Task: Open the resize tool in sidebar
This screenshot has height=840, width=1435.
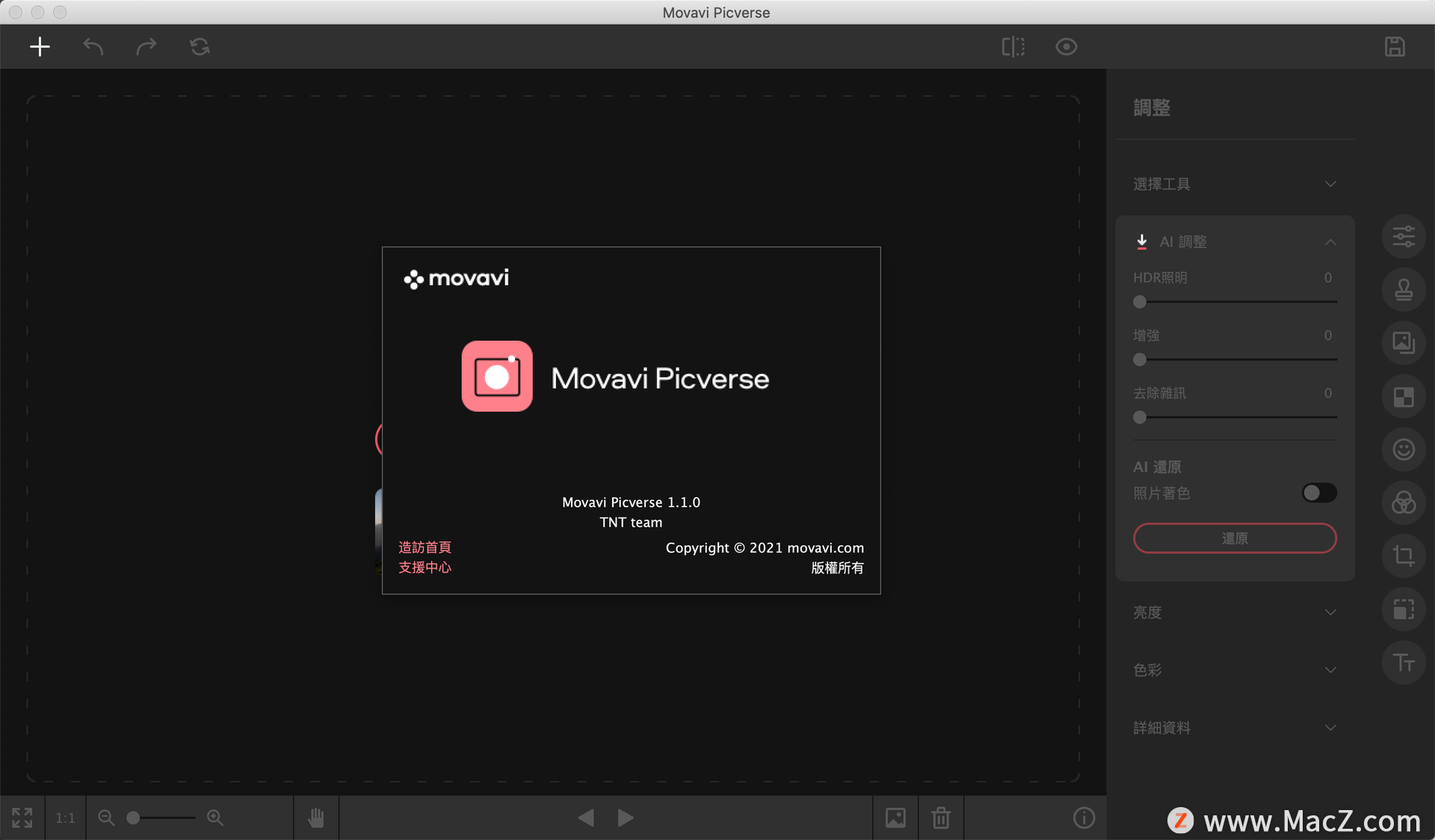Action: pos(1404,609)
